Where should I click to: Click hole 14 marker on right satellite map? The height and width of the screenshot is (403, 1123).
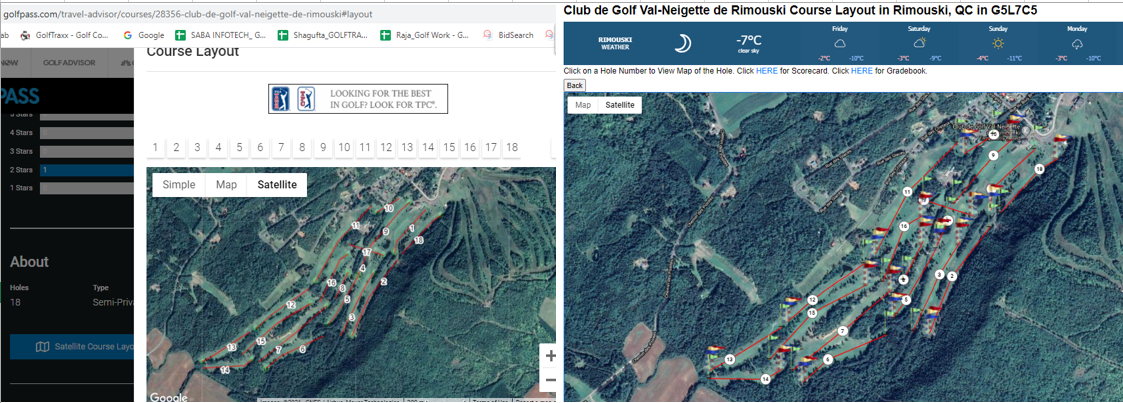coord(766,379)
